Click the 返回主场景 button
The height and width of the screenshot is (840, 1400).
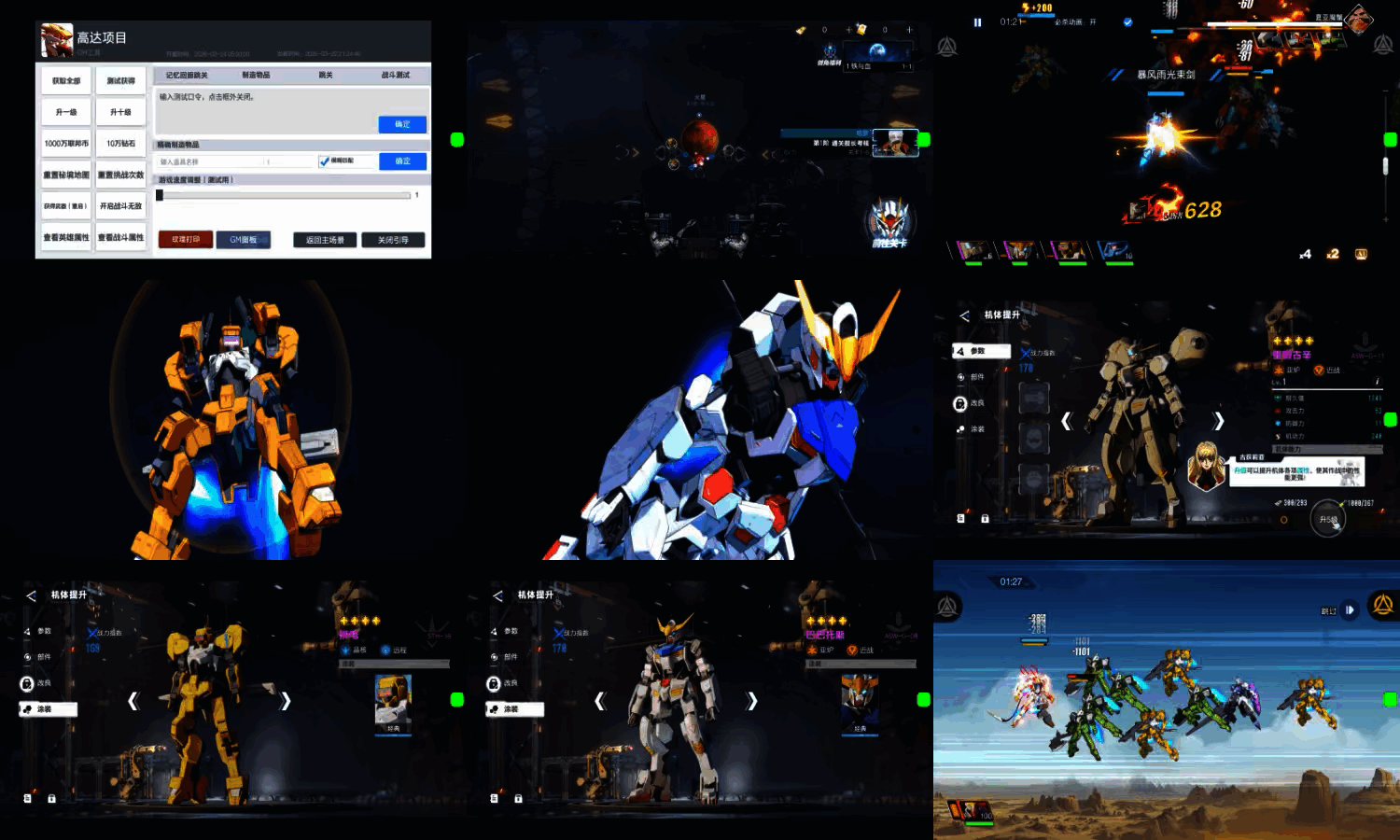(x=325, y=240)
